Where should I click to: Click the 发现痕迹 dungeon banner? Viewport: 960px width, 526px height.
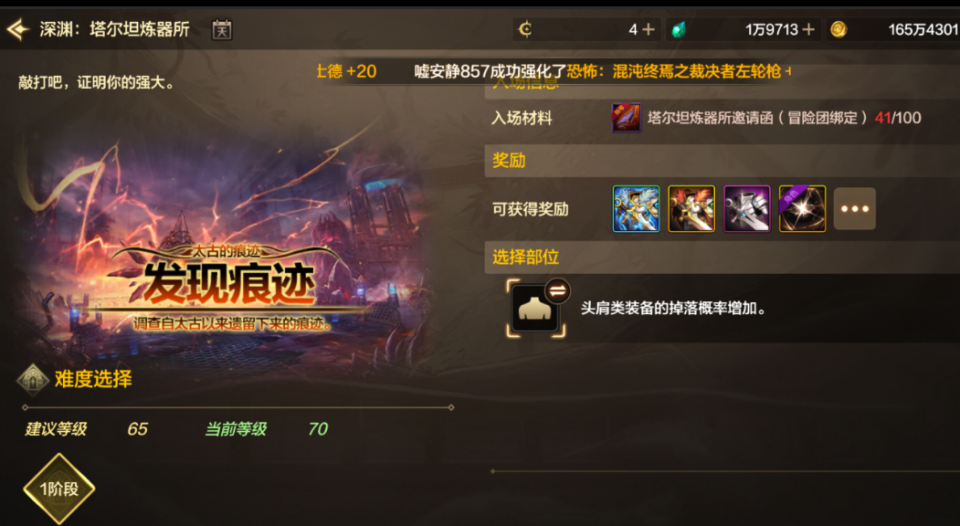click(x=228, y=285)
